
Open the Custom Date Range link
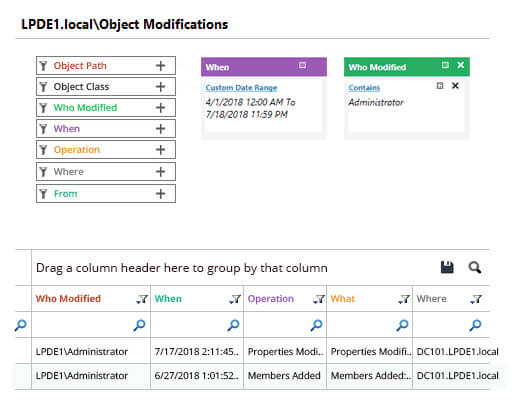click(241, 88)
